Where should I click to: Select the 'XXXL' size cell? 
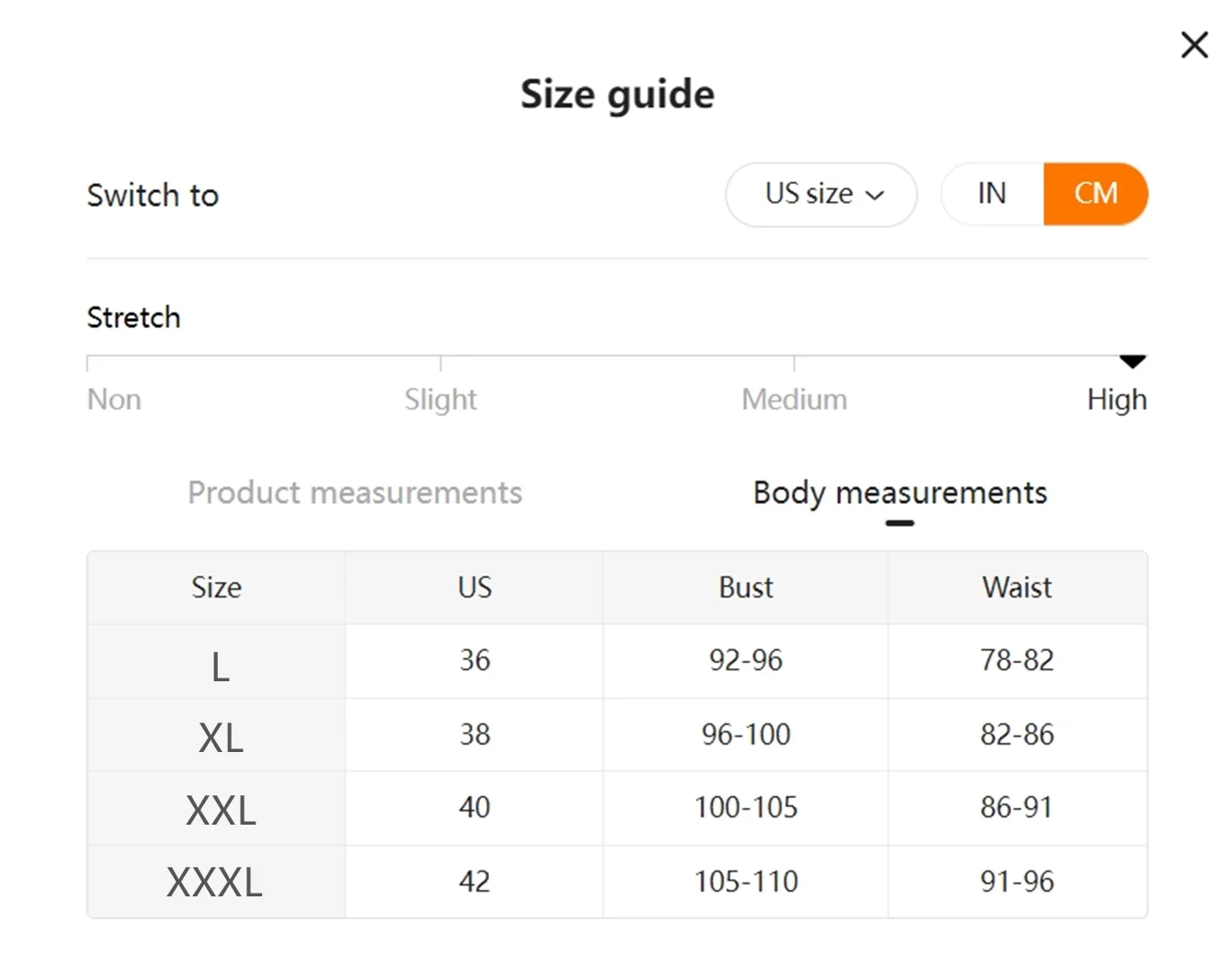click(214, 882)
